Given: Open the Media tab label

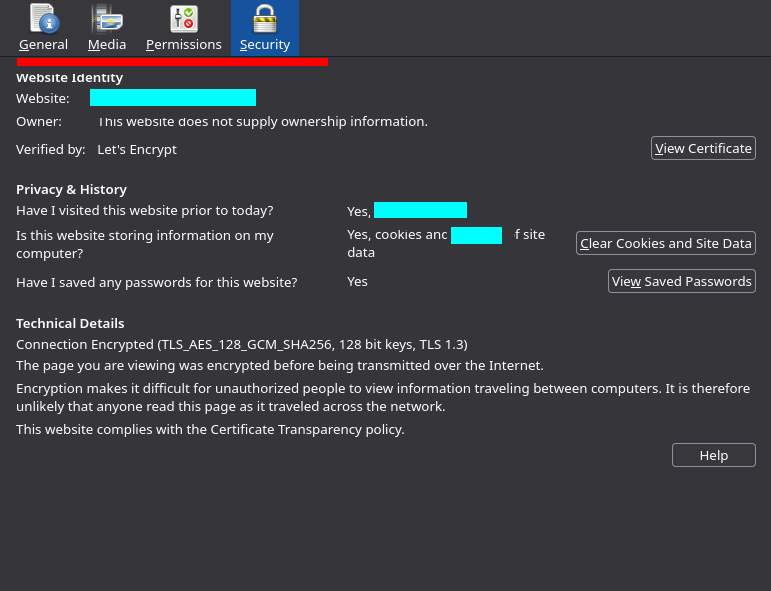Looking at the screenshot, I should click(107, 45).
